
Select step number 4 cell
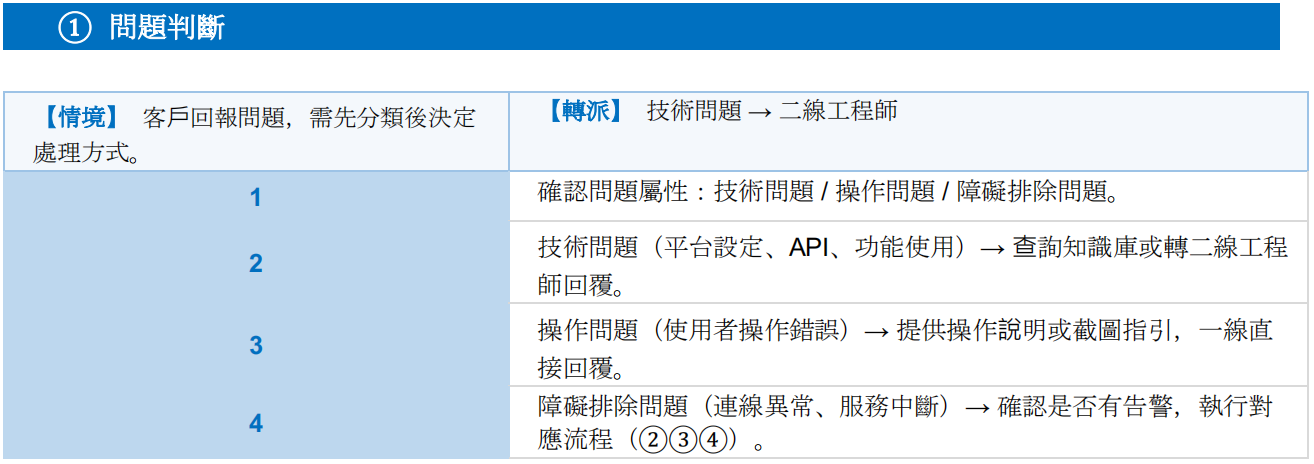click(256, 424)
